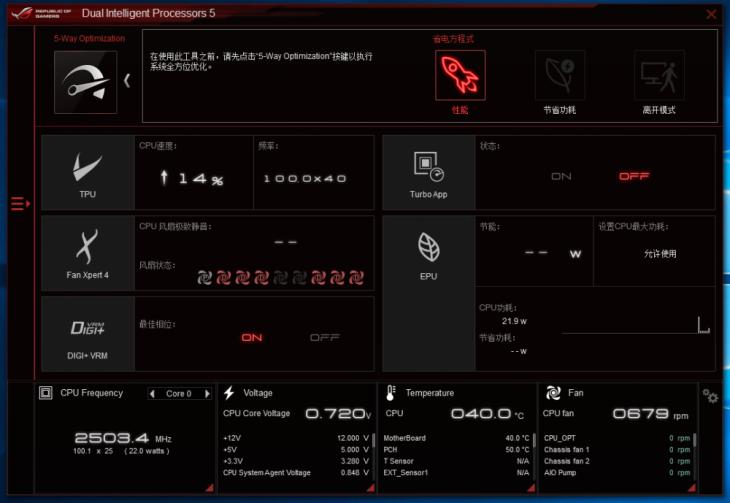Turn Turbo App OFF
The width and height of the screenshot is (730, 503).
[634, 176]
